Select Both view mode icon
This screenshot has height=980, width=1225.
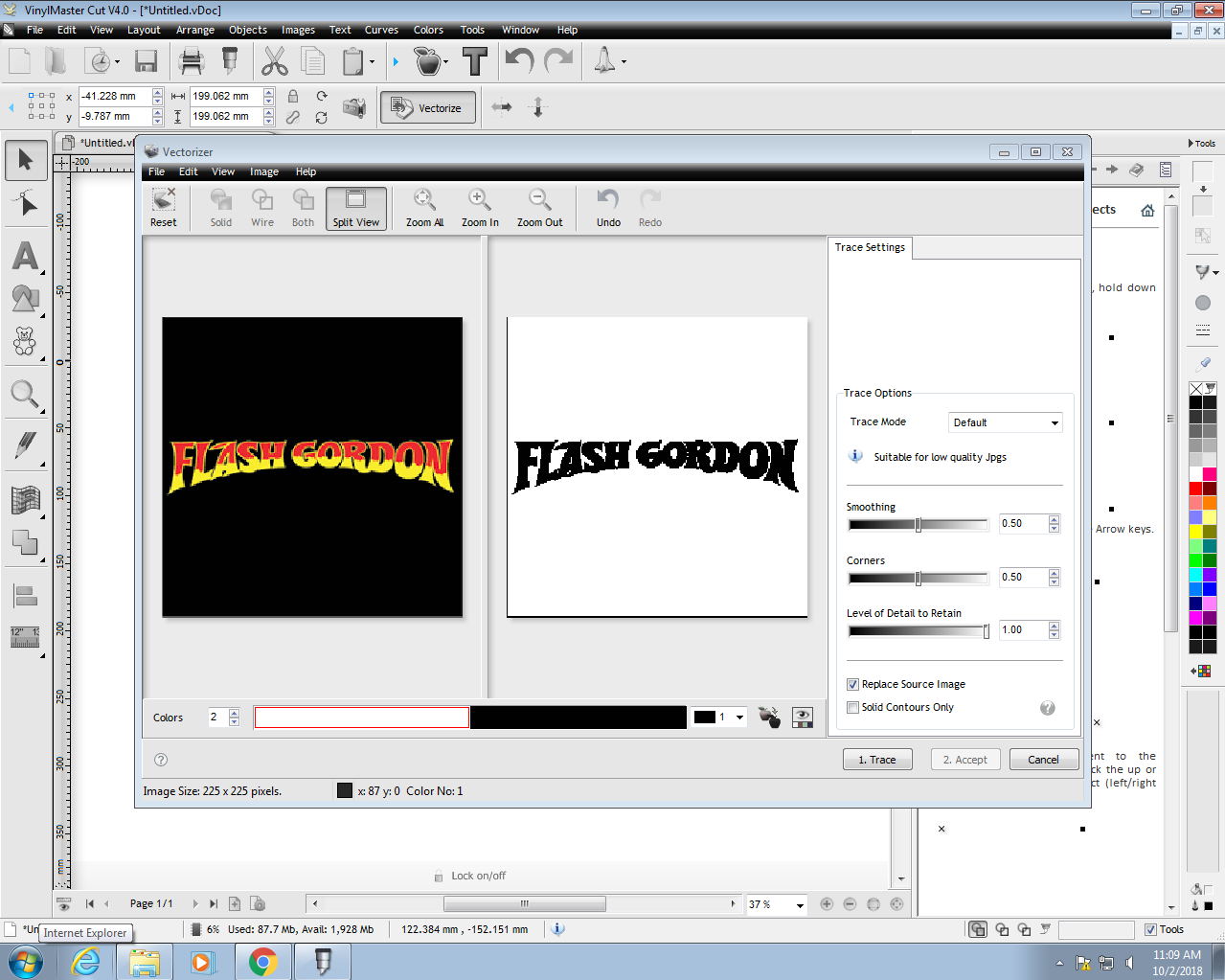coord(304,208)
